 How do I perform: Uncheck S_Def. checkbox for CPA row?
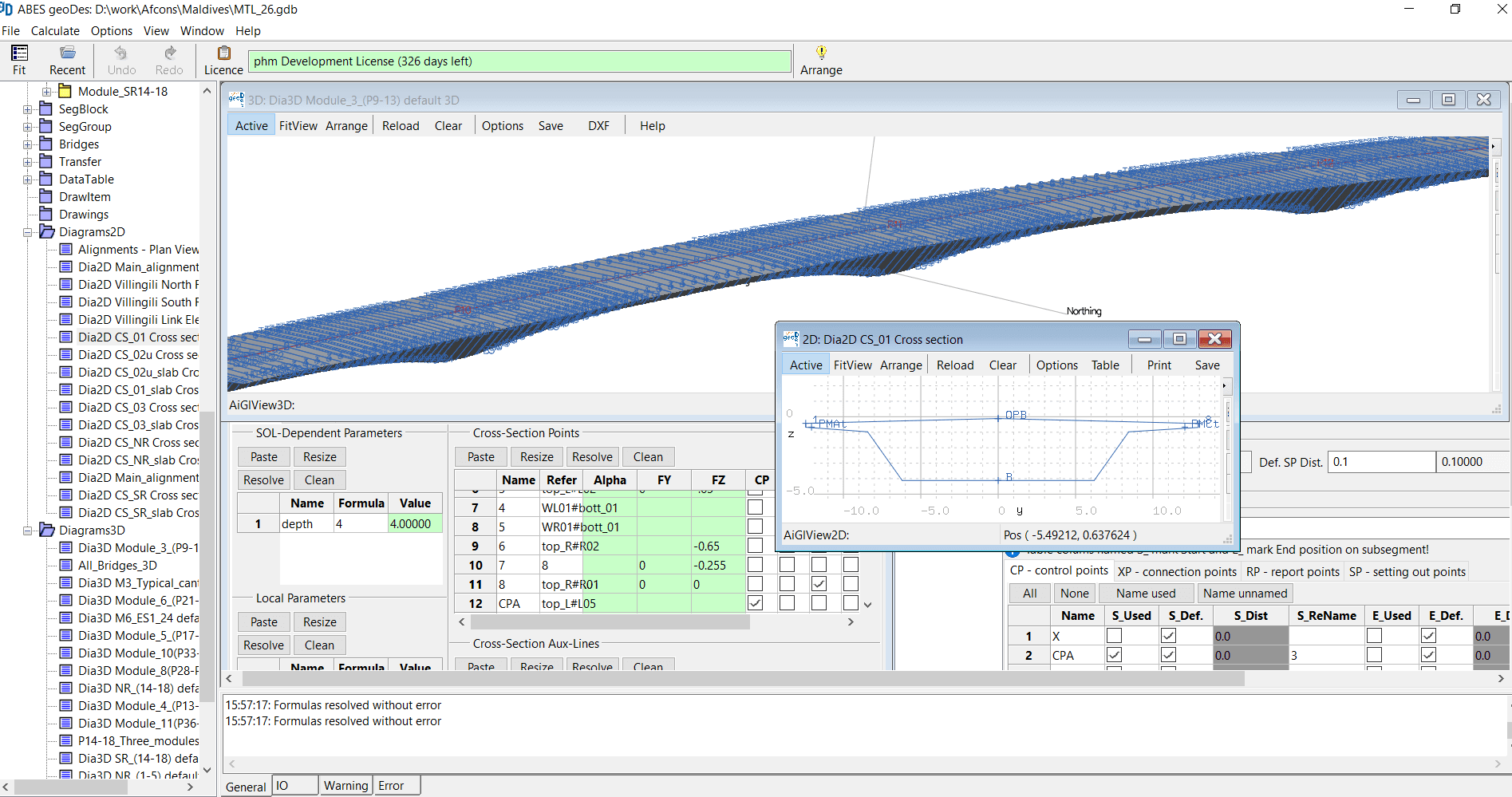(x=1168, y=655)
